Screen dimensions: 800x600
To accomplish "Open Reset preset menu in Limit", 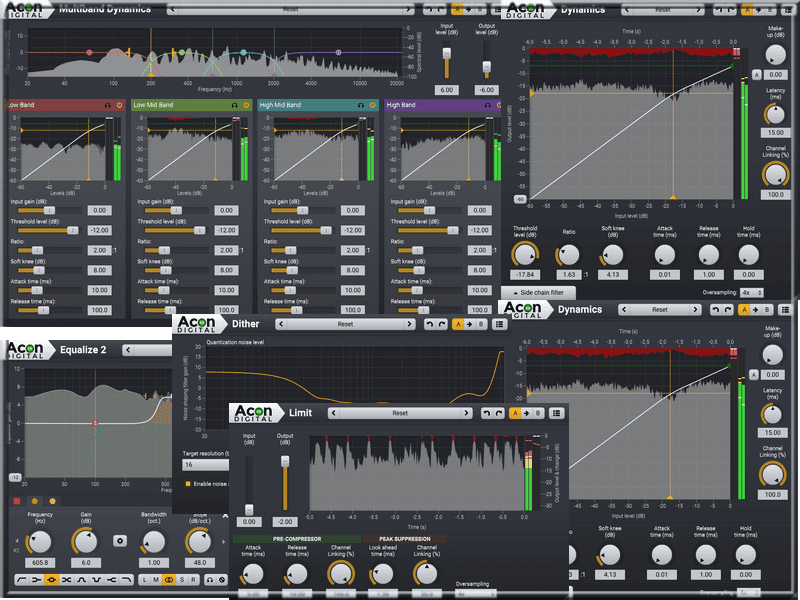I will [x=400, y=413].
